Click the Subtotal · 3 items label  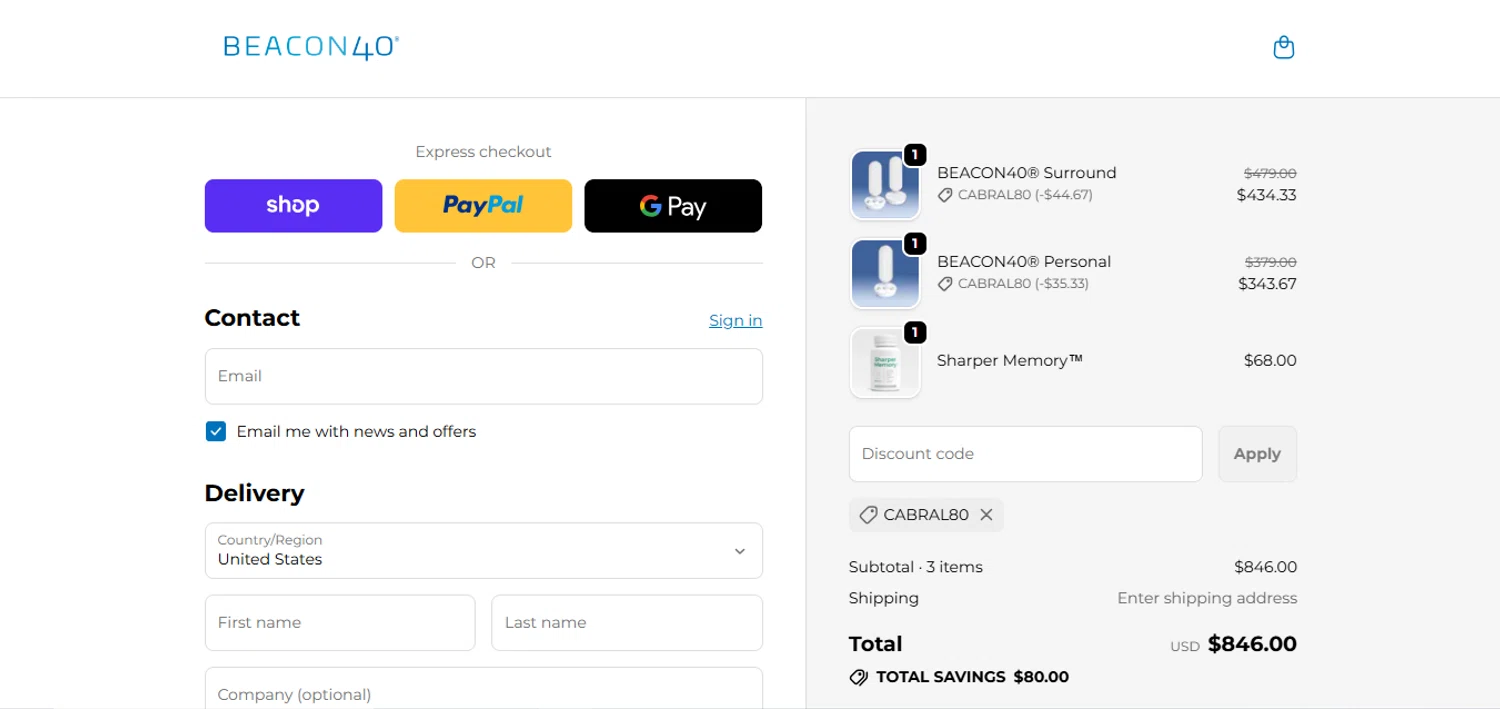click(916, 567)
